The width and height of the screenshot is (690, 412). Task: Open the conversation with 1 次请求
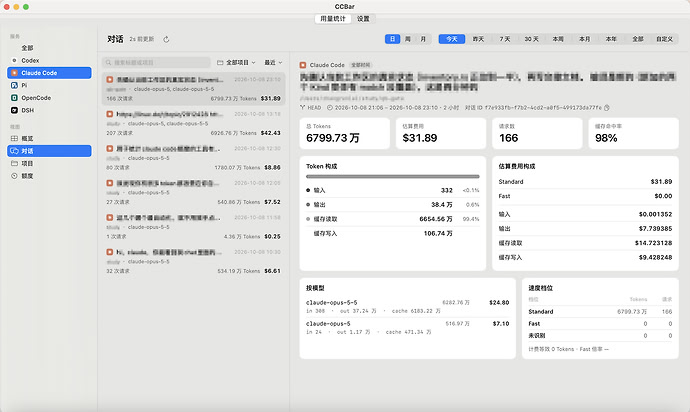[x=194, y=227]
